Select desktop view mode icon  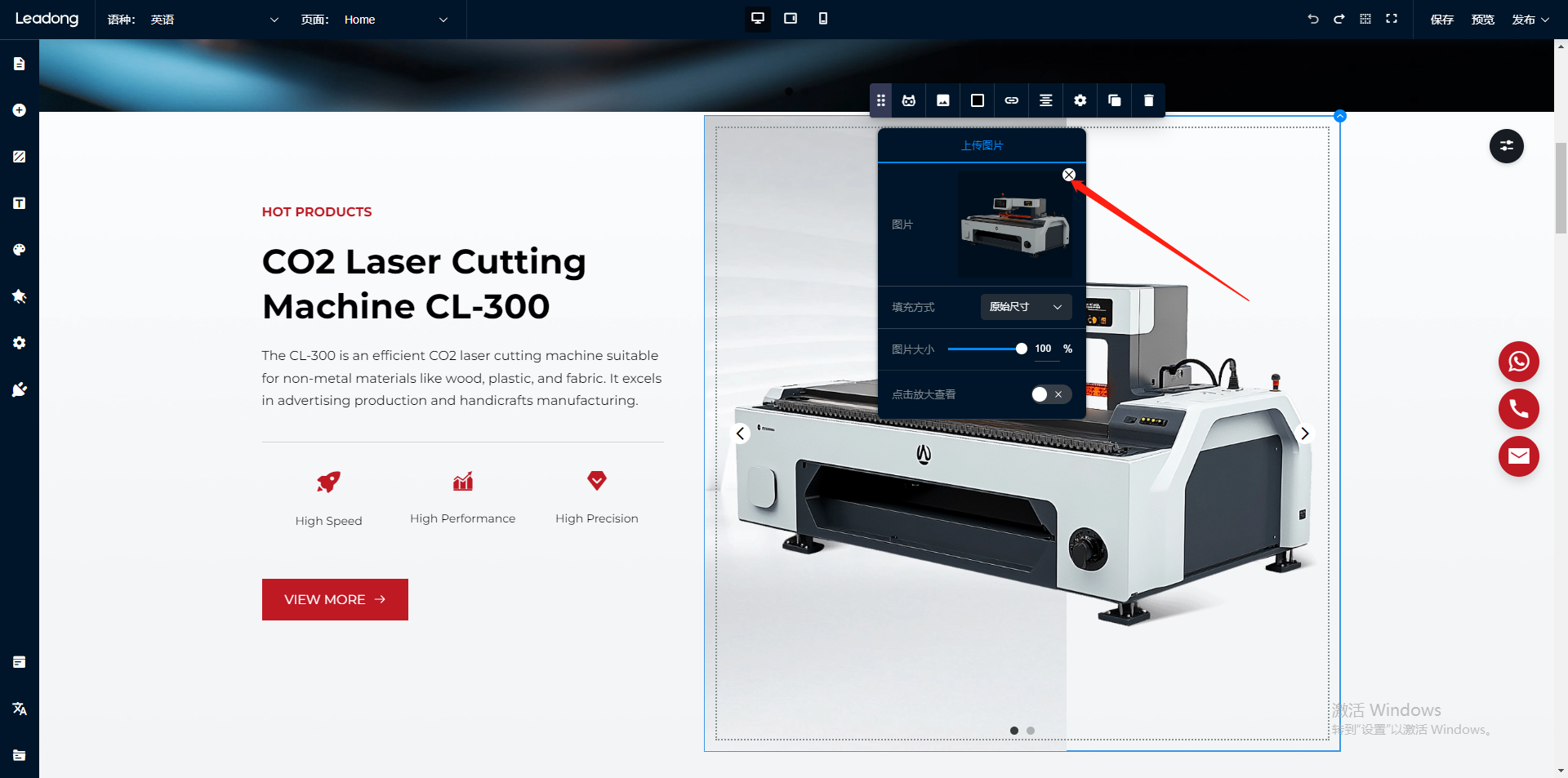click(757, 19)
